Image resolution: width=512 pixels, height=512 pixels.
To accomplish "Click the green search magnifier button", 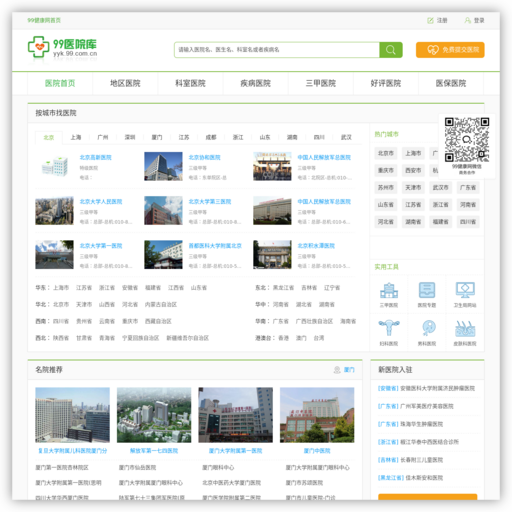I will pos(391,50).
